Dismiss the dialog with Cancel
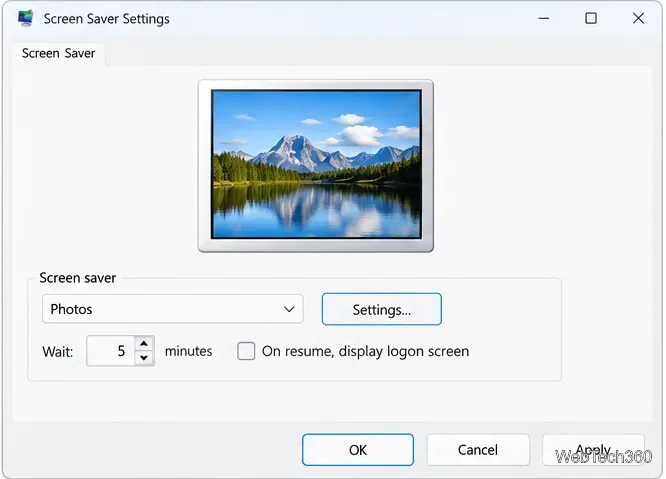This screenshot has width=666, height=479. click(478, 450)
